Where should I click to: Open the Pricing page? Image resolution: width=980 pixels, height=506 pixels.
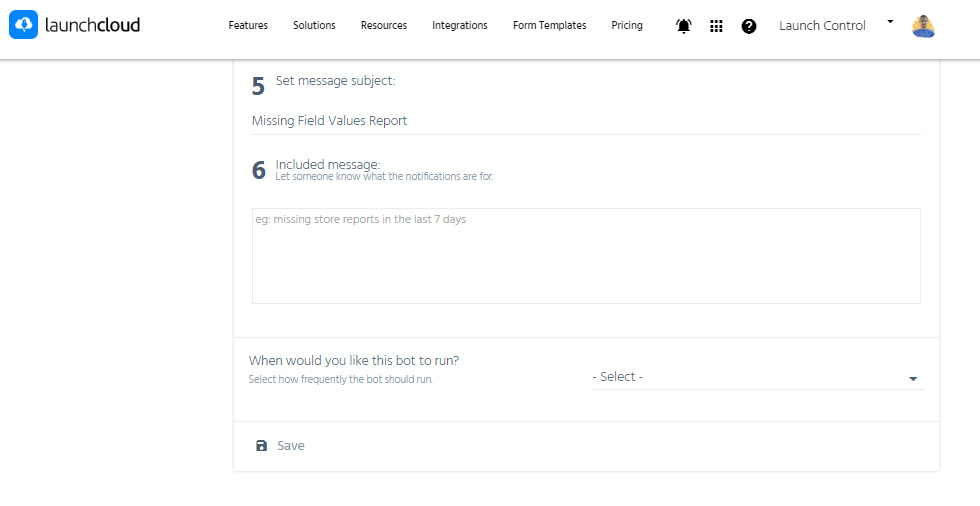(627, 26)
